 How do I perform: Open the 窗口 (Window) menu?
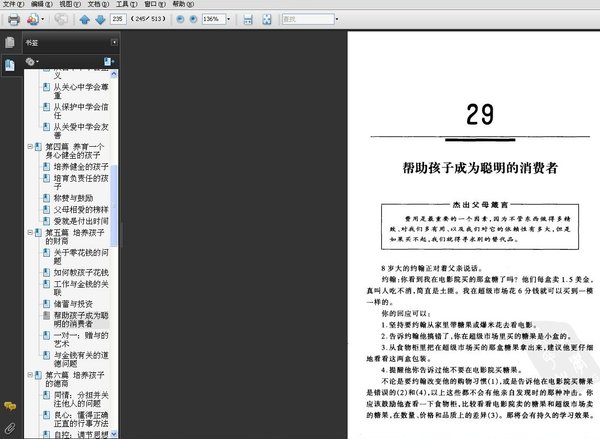pos(155,4)
